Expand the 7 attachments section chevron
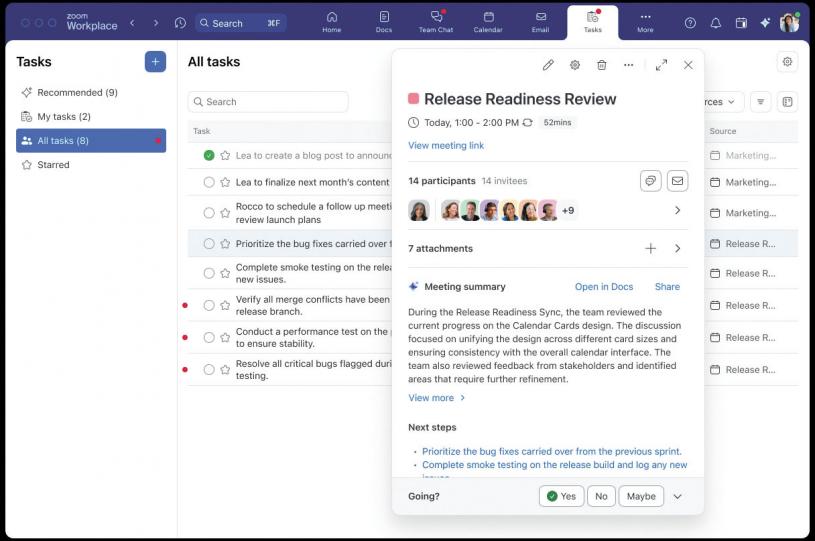This screenshot has width=815, height=541. coord(678,249)
